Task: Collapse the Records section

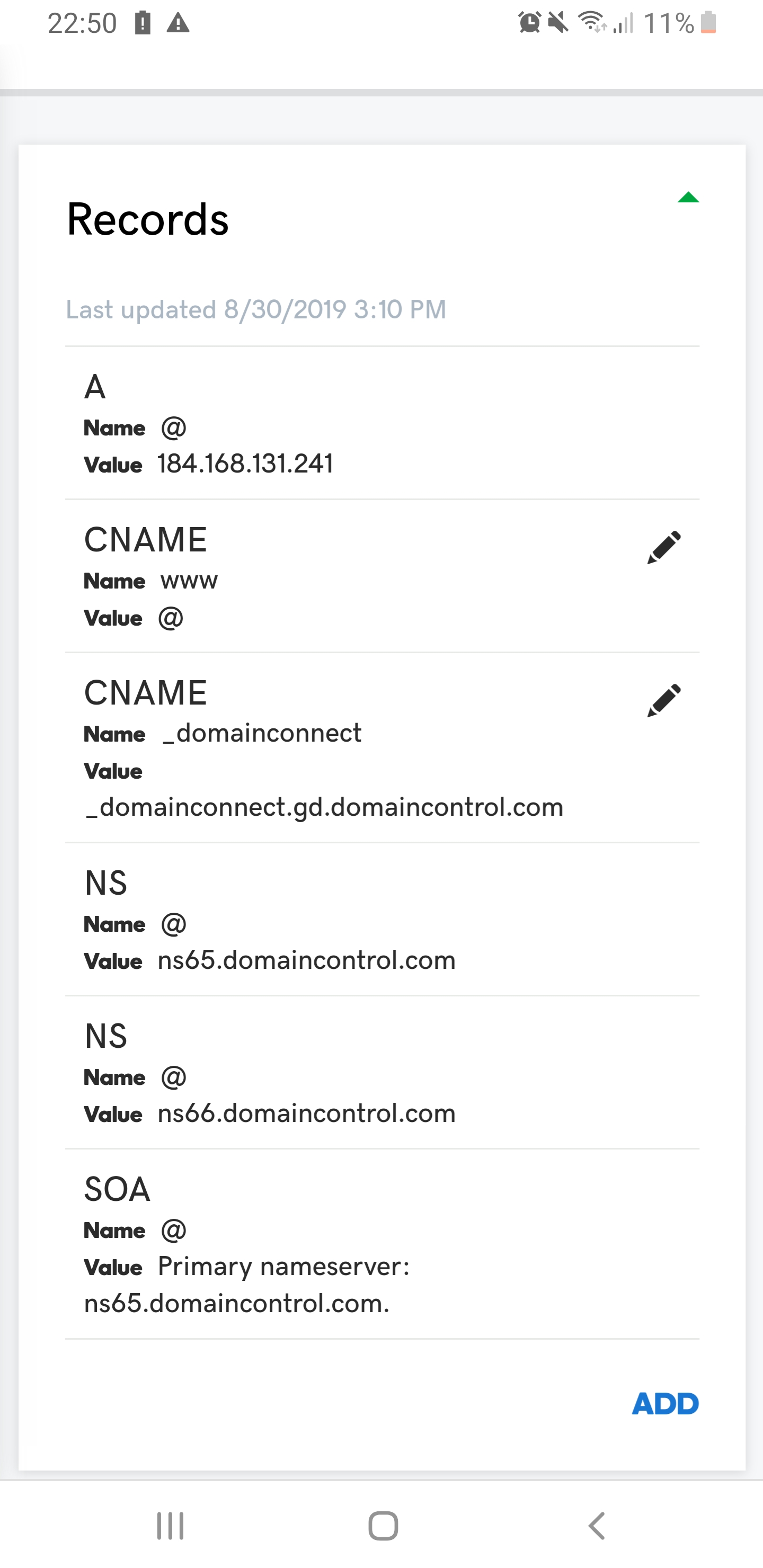Action: [x=688, y=197]
